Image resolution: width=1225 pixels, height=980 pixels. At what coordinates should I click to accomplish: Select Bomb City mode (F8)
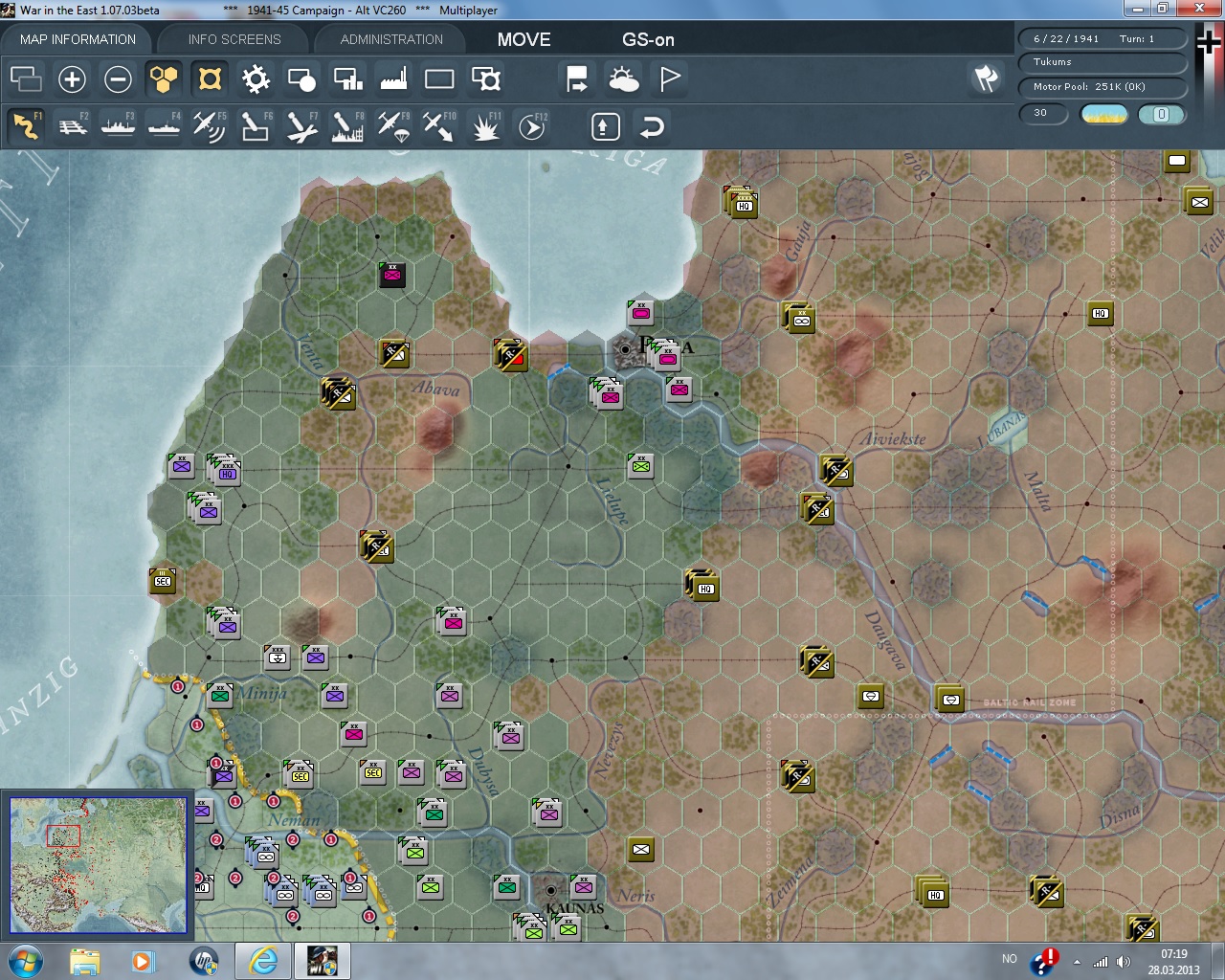[347, 126]
